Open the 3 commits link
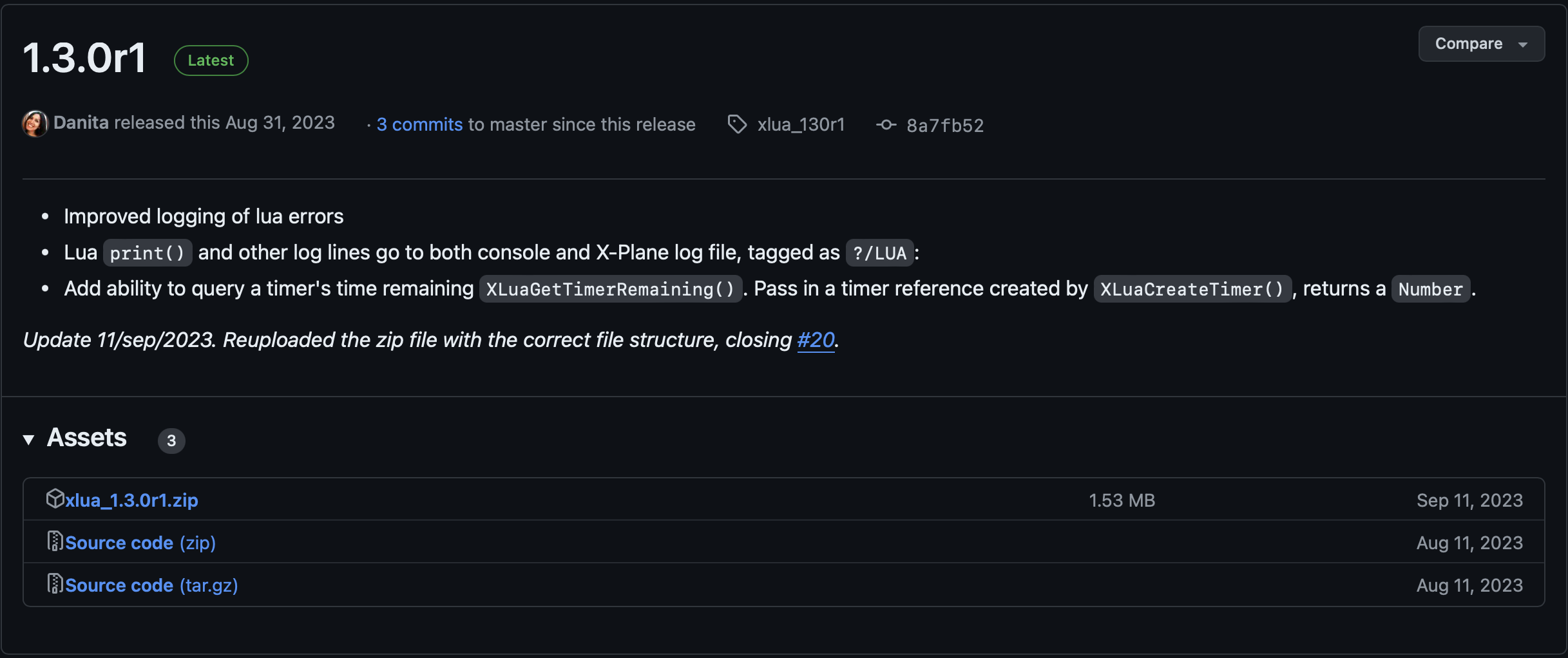 [x=419, y=124]
